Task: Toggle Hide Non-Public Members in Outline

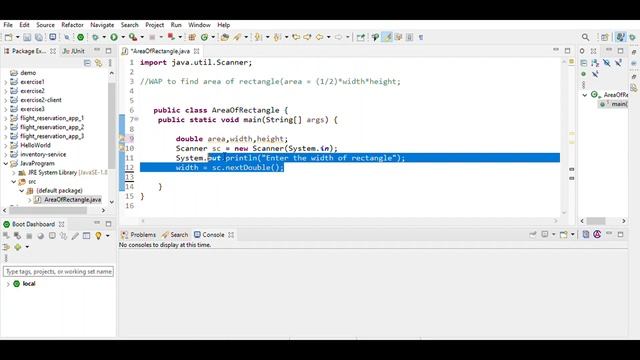Action: 584,74
